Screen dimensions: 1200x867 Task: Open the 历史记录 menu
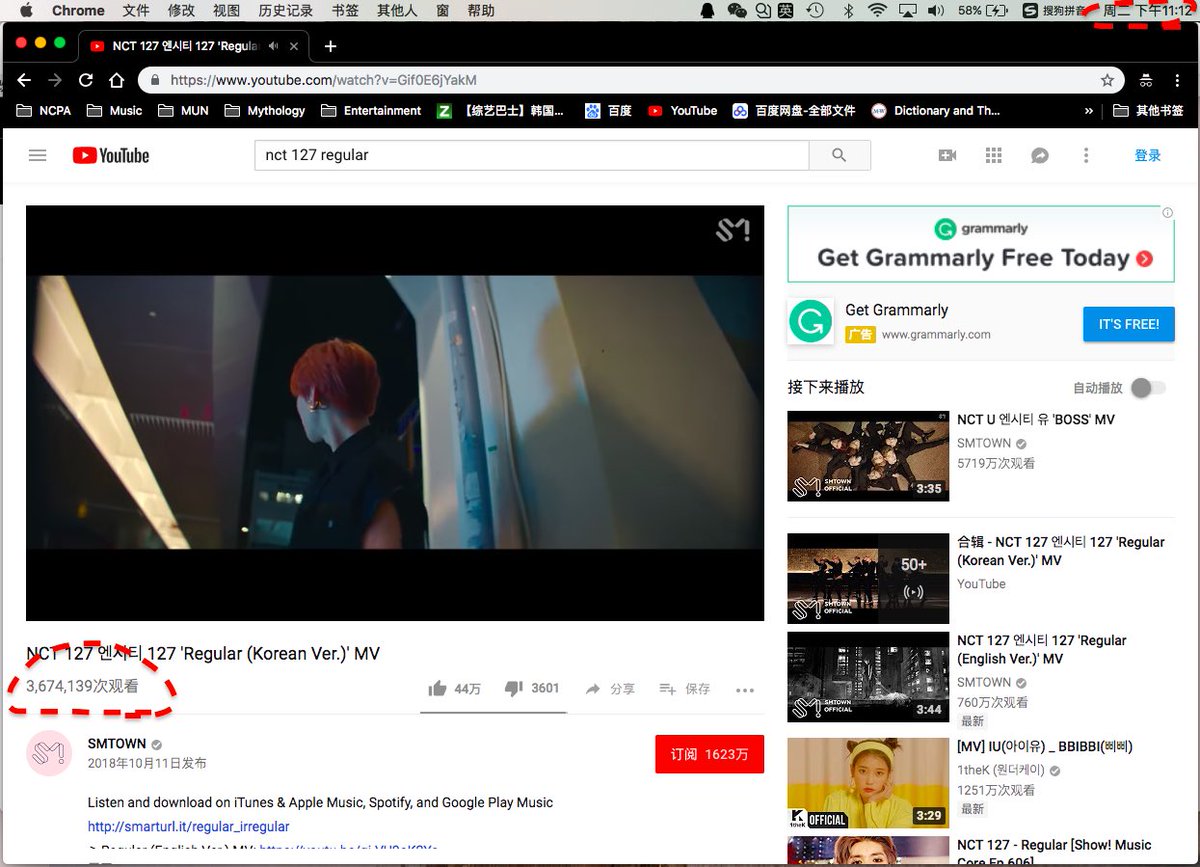286,11
